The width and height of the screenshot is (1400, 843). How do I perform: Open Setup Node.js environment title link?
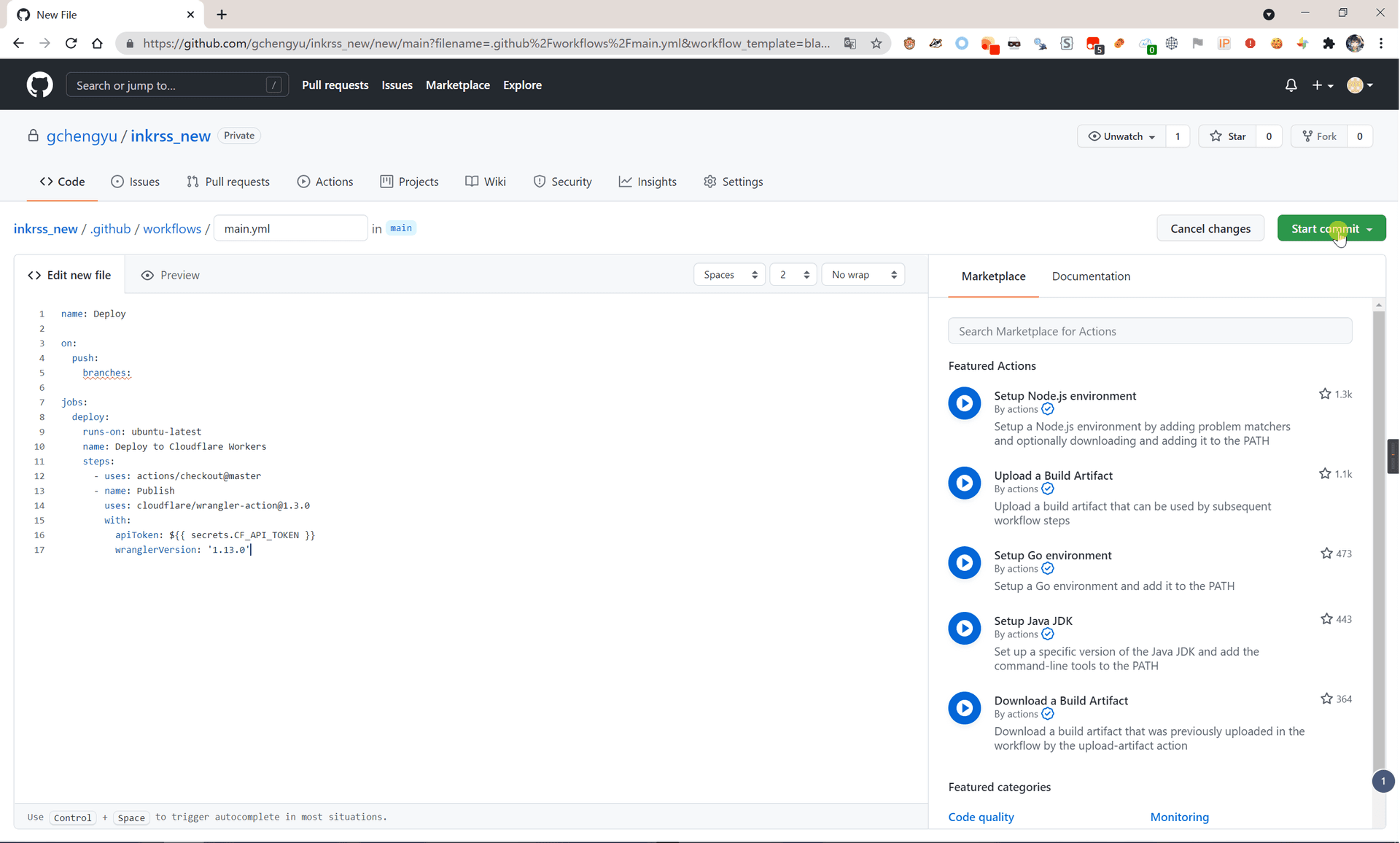point(1065,395)
